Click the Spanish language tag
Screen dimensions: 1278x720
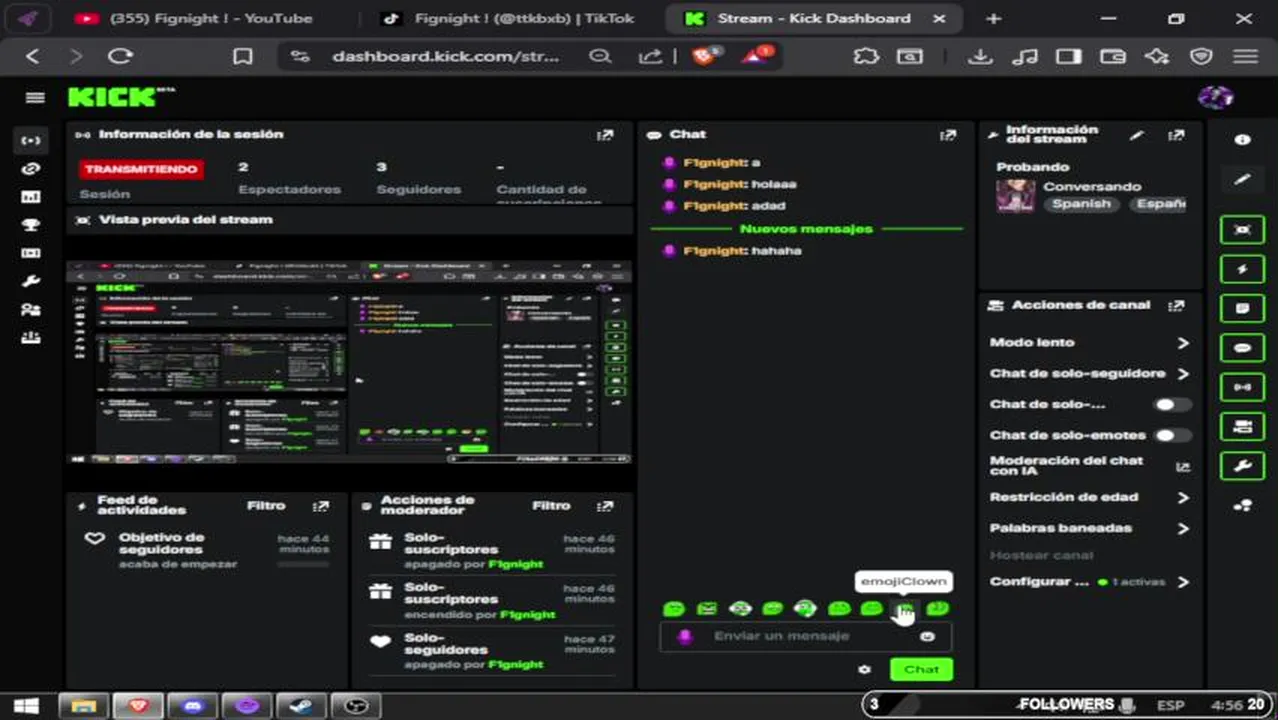[1081, 204]
